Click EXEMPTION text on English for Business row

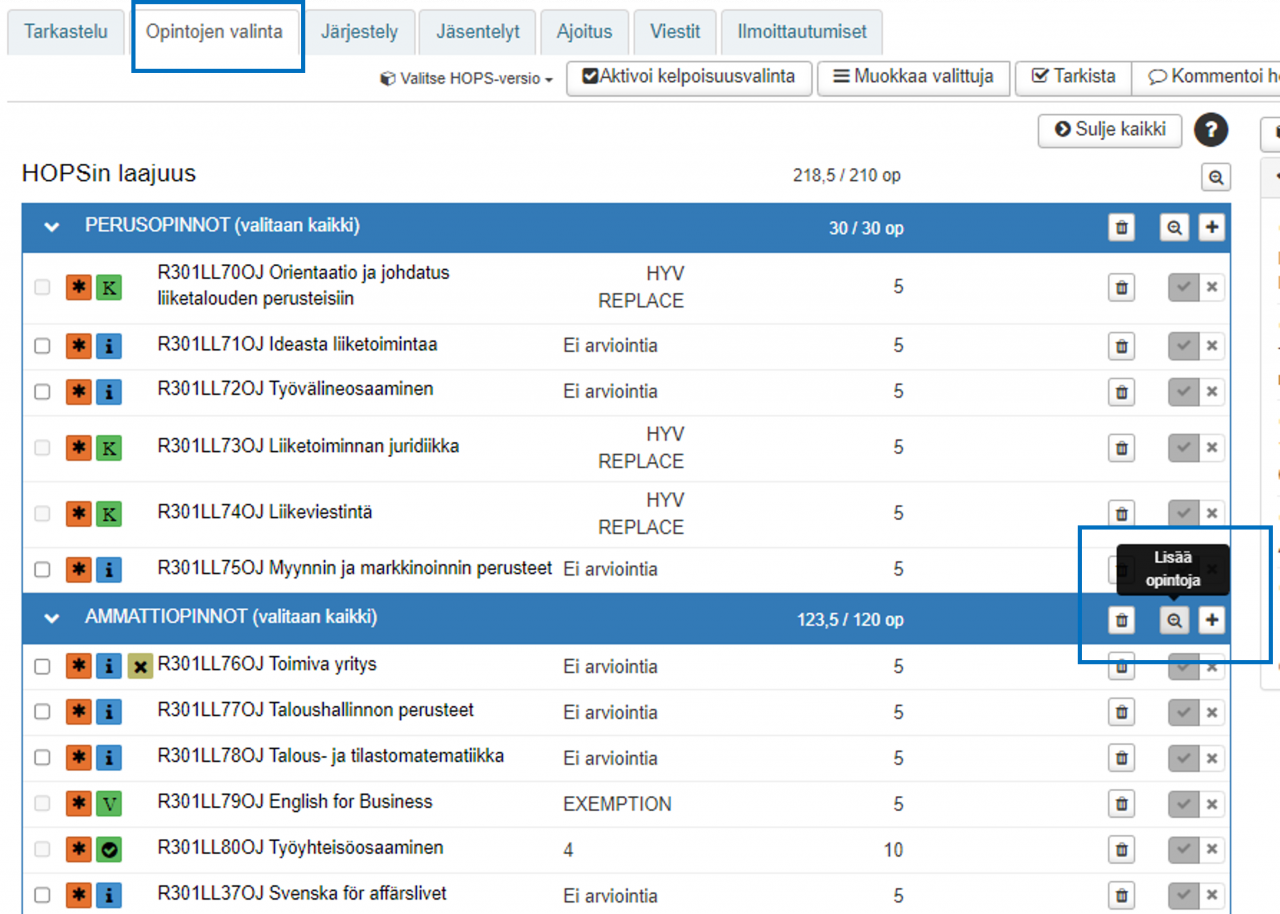coord(617,804)
